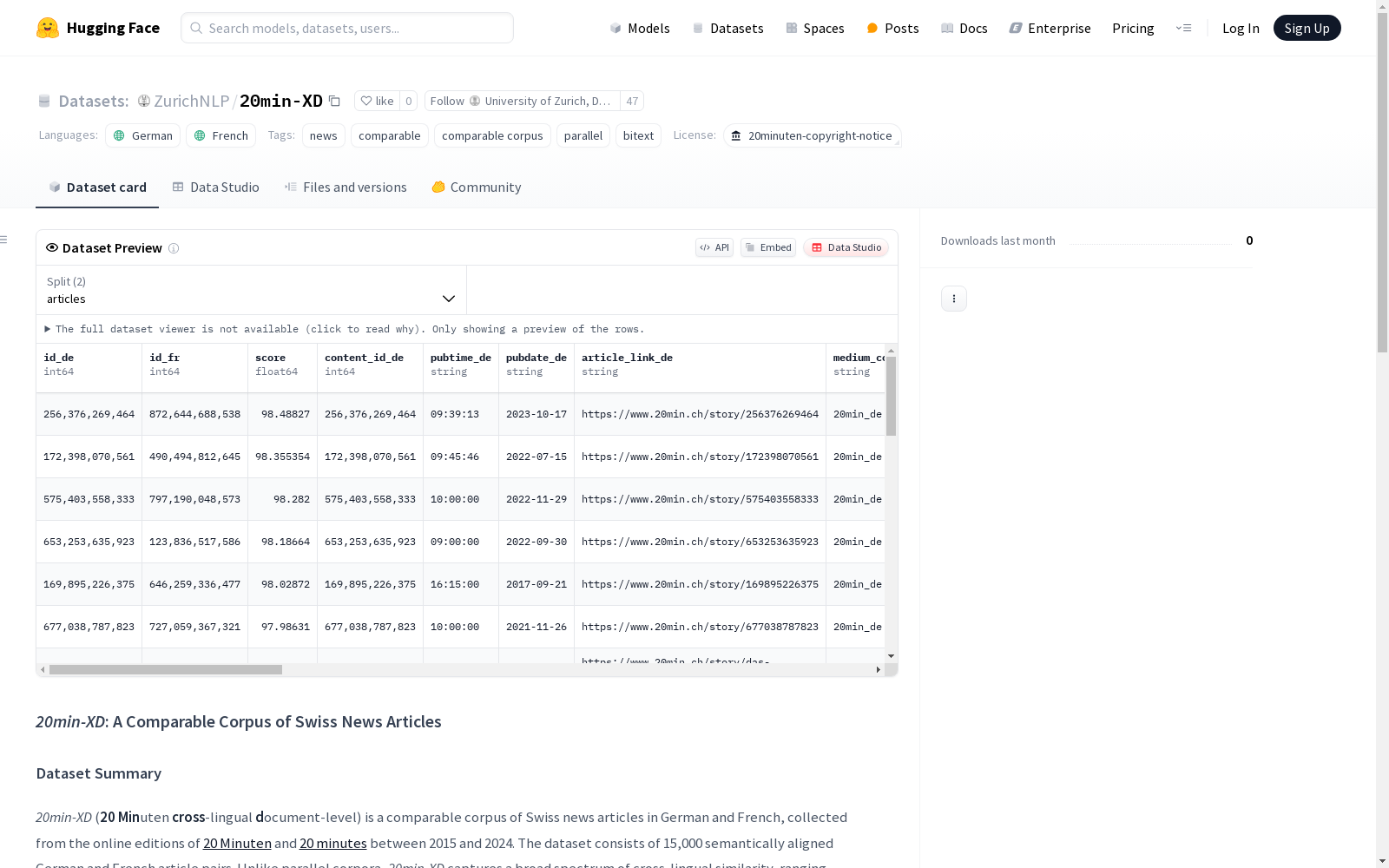Open Models in the top navigation
This screenshot has height=868, width=1389.
640,28
